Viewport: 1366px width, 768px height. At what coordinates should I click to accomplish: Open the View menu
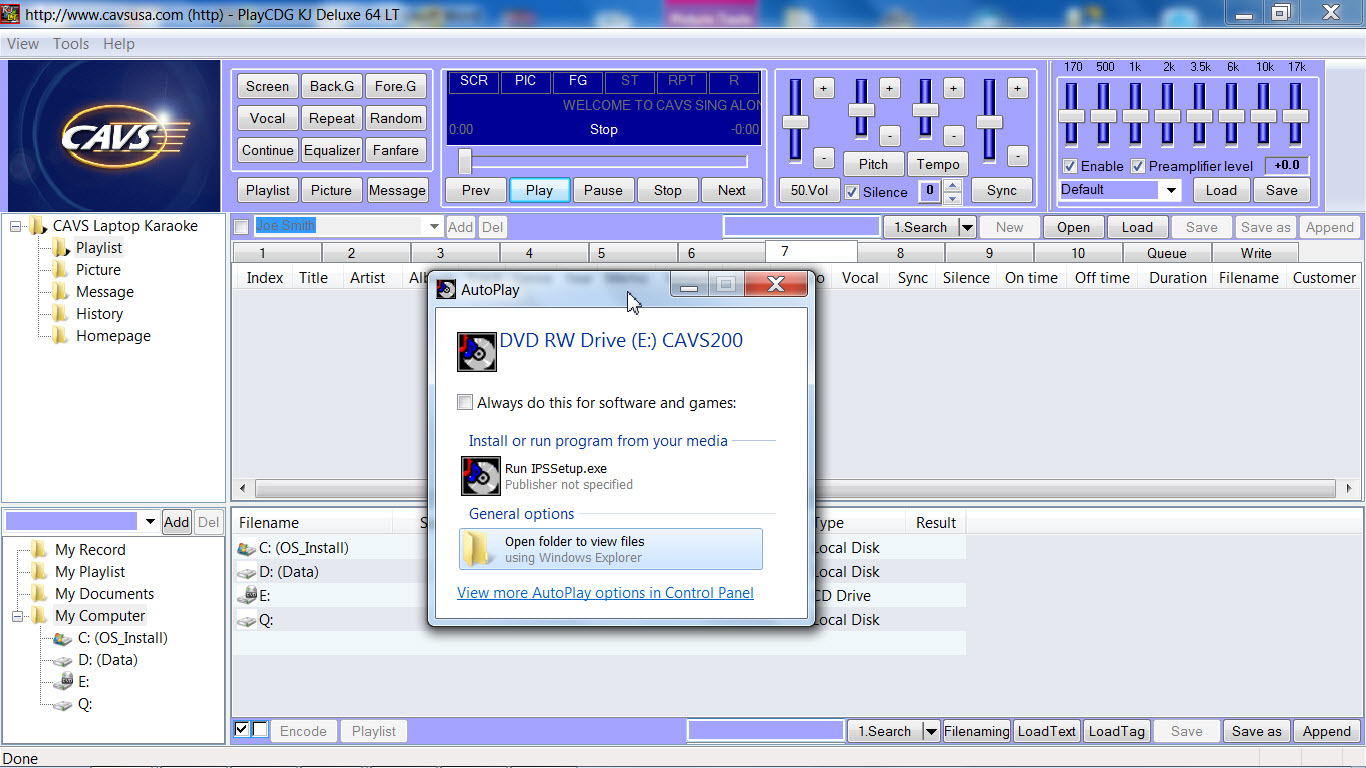pyautogui.click(x=23, y=44)
